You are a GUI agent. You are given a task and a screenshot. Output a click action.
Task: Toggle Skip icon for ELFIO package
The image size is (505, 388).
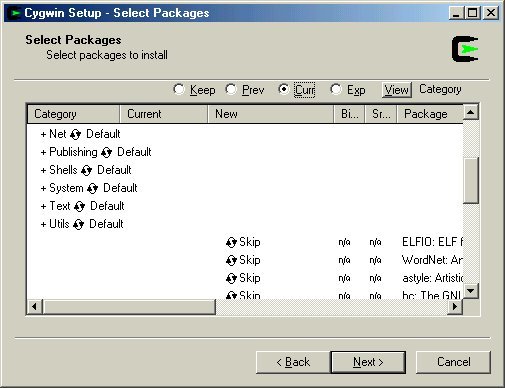pyautogui.click(x=231, y=242)
